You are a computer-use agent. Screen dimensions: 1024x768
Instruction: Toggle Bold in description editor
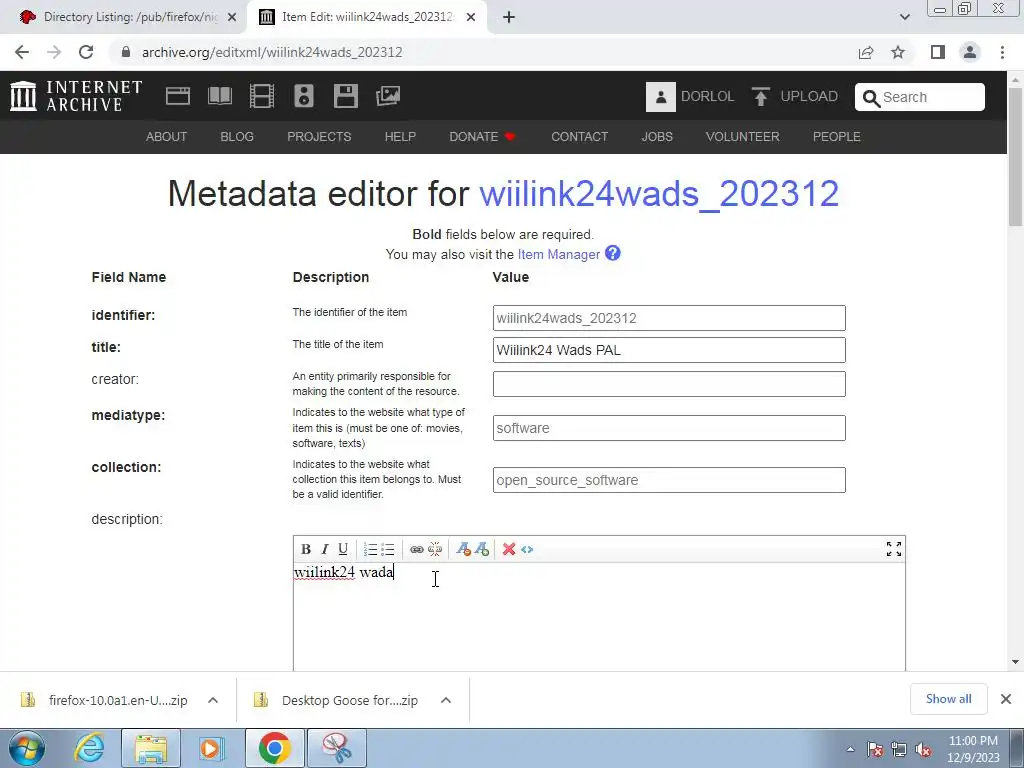(306, 549)
